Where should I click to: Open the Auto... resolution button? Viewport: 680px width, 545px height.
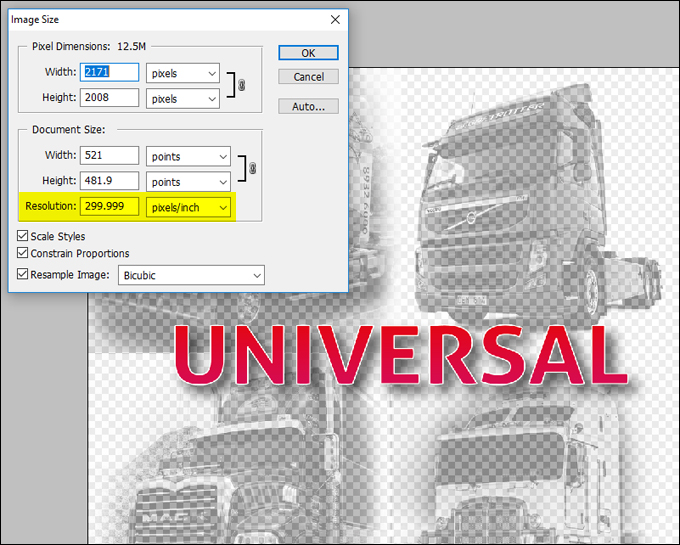[x=308, y=106]
